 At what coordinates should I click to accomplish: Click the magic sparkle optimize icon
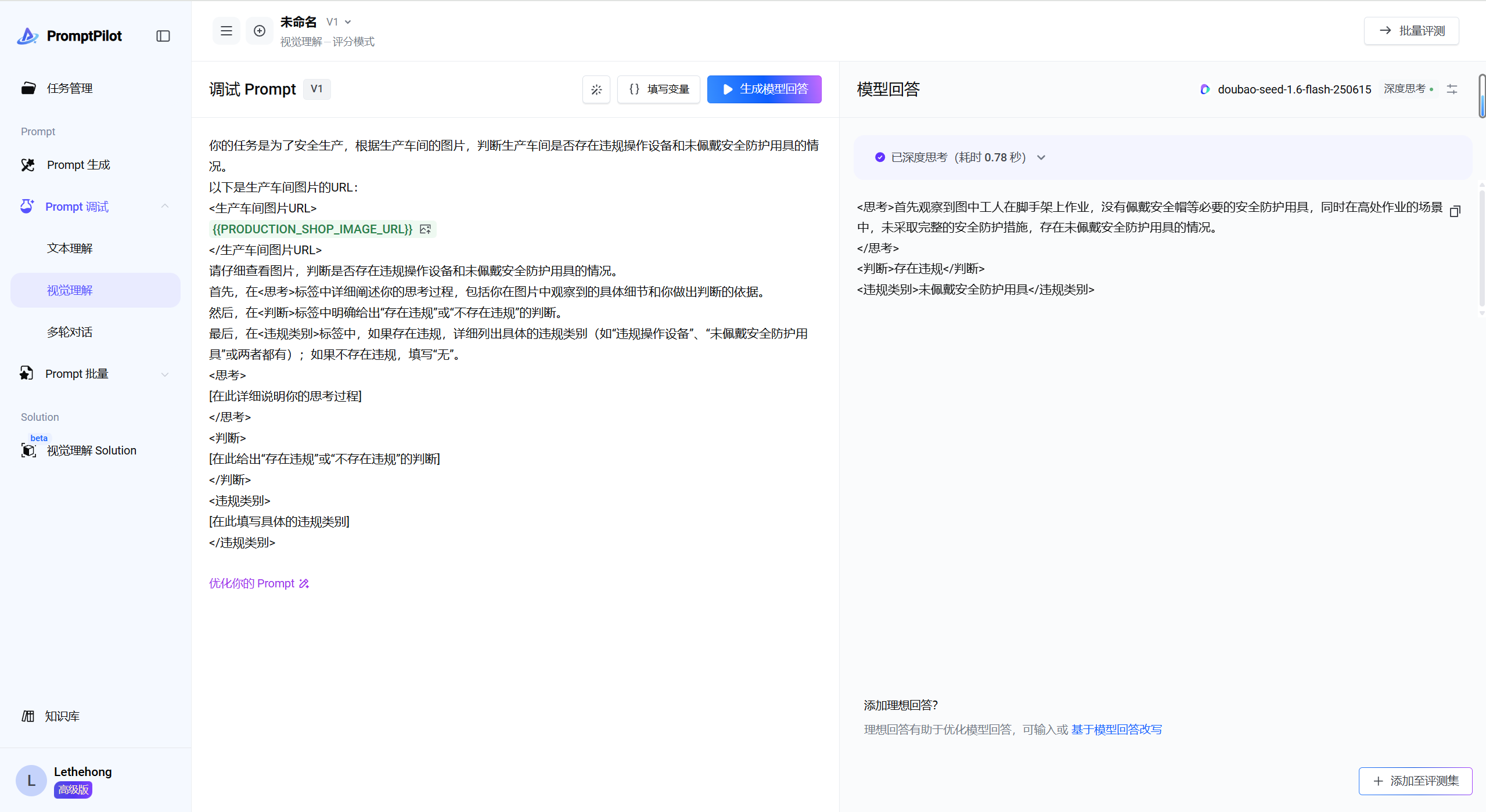(x=596, y=89)
